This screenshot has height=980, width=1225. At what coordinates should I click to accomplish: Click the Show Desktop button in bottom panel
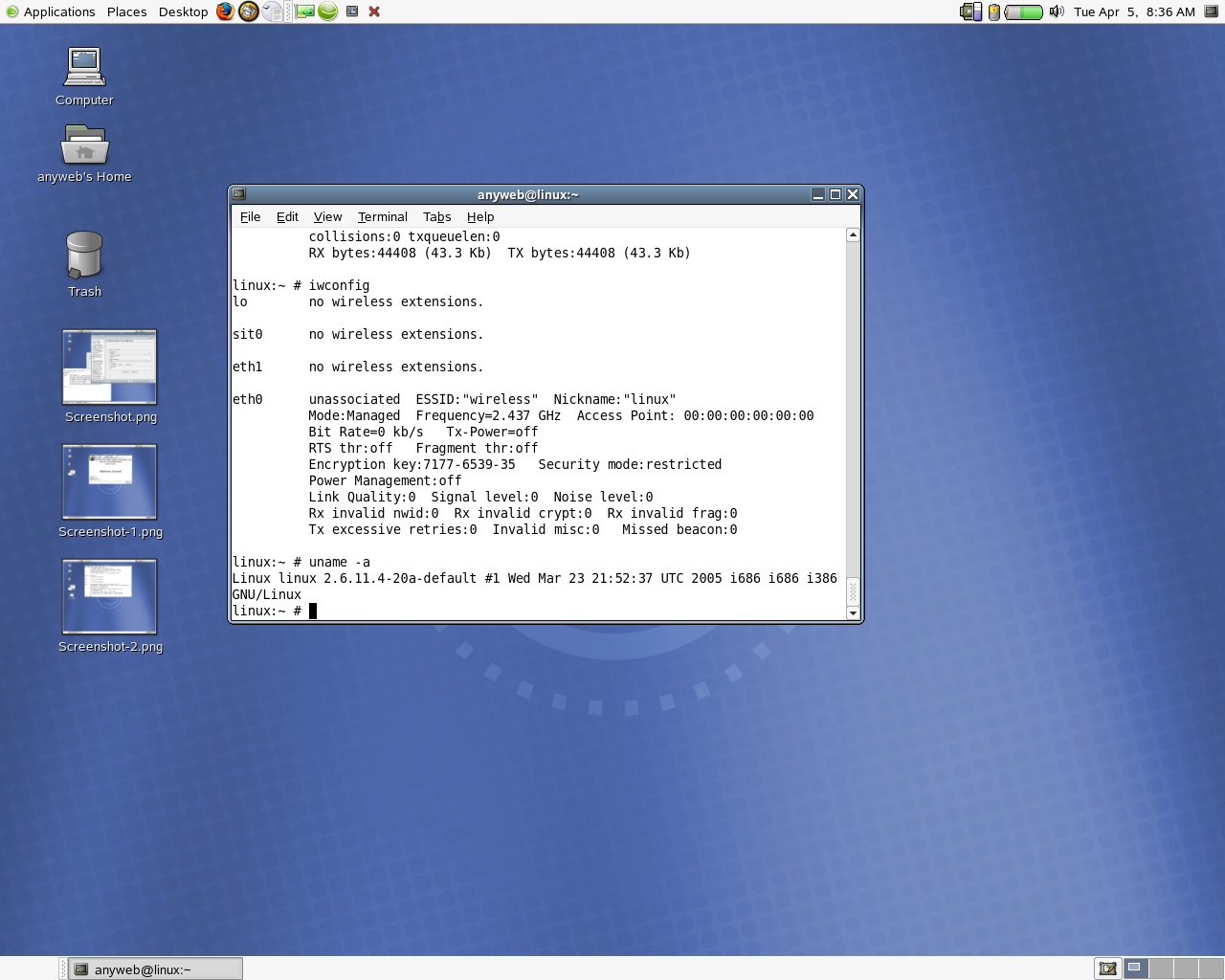pyautogui.click(x=1108, y=969)
